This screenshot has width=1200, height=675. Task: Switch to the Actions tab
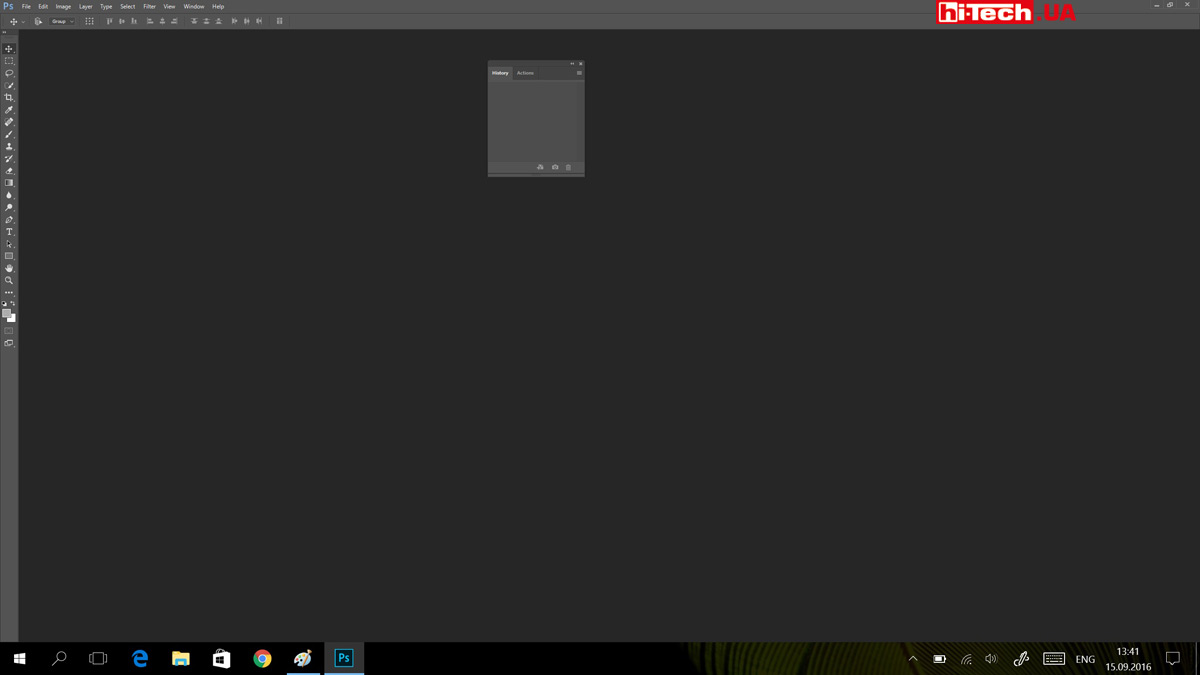click(x=525, y=73)
